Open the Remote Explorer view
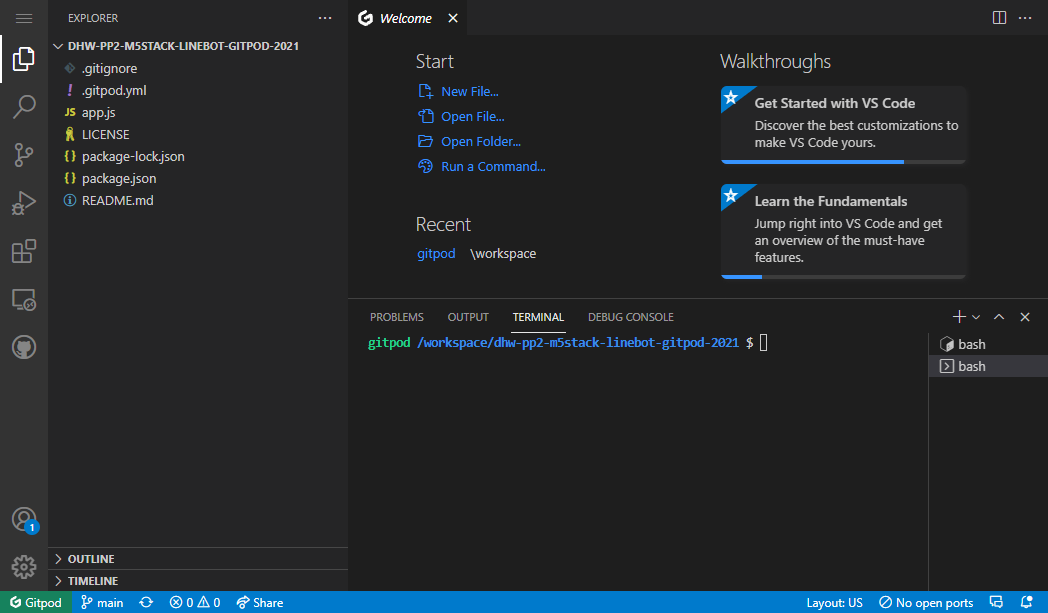Image resolution: width=1048 pixels, height=613 pixels. point(23,299)
